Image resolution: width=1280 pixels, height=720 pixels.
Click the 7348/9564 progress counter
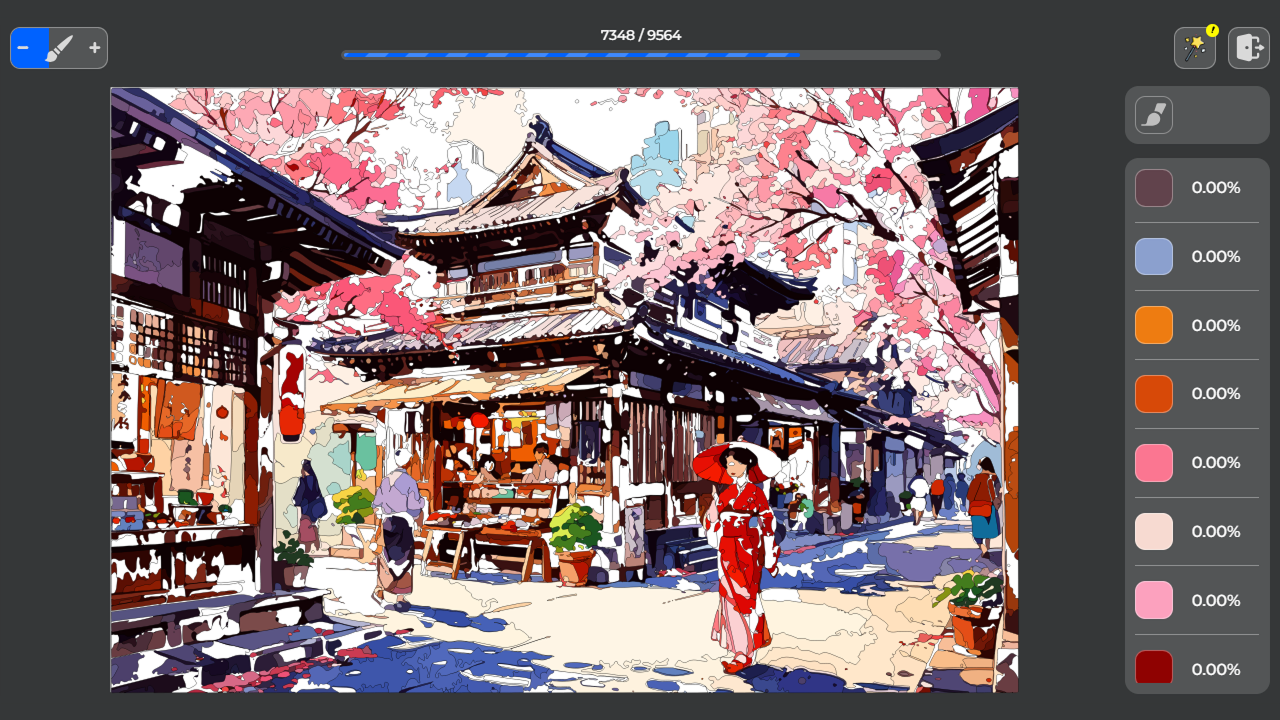pyautogui.click(x=639, y=34)
